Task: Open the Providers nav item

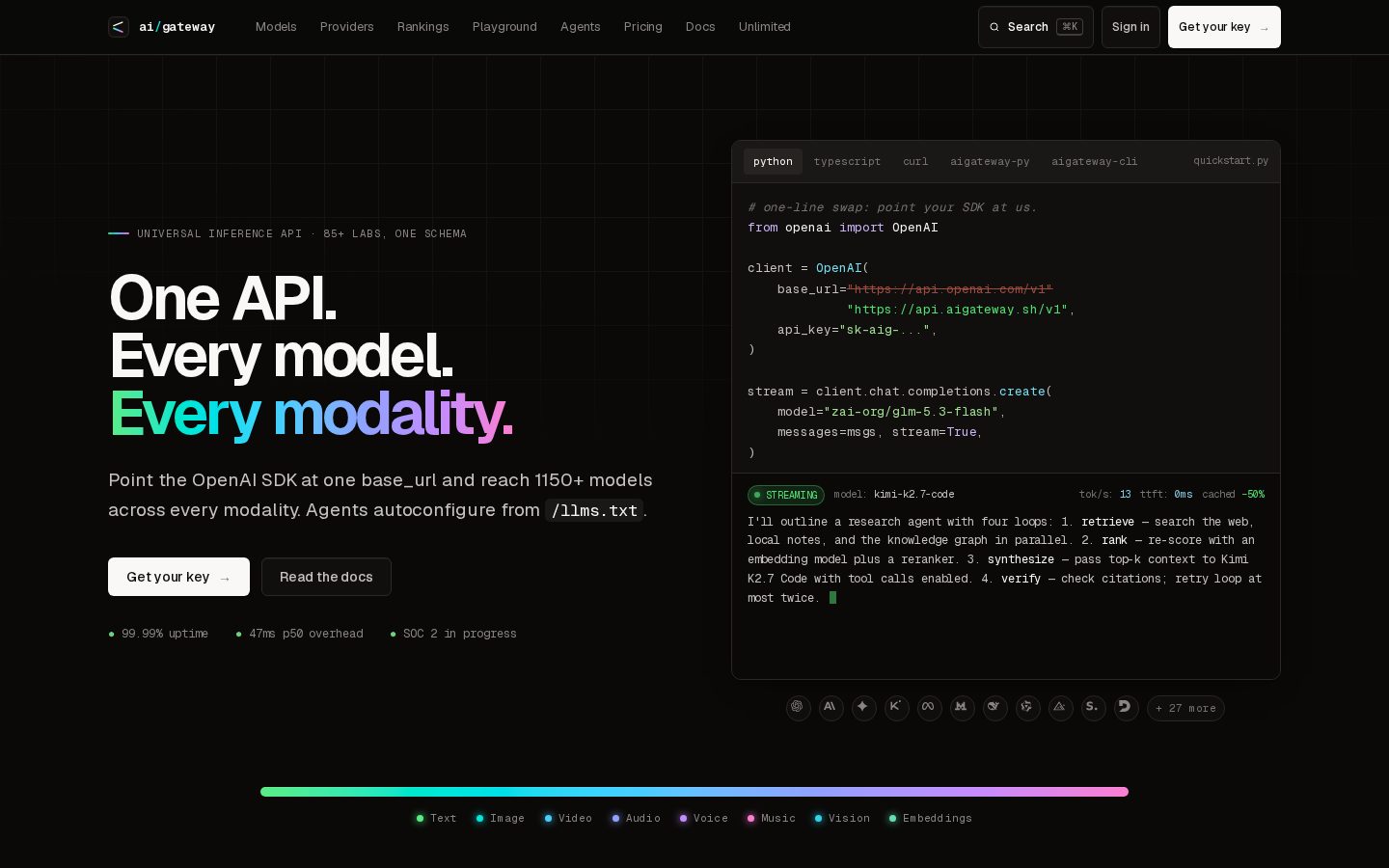Action: coord(346,27)
